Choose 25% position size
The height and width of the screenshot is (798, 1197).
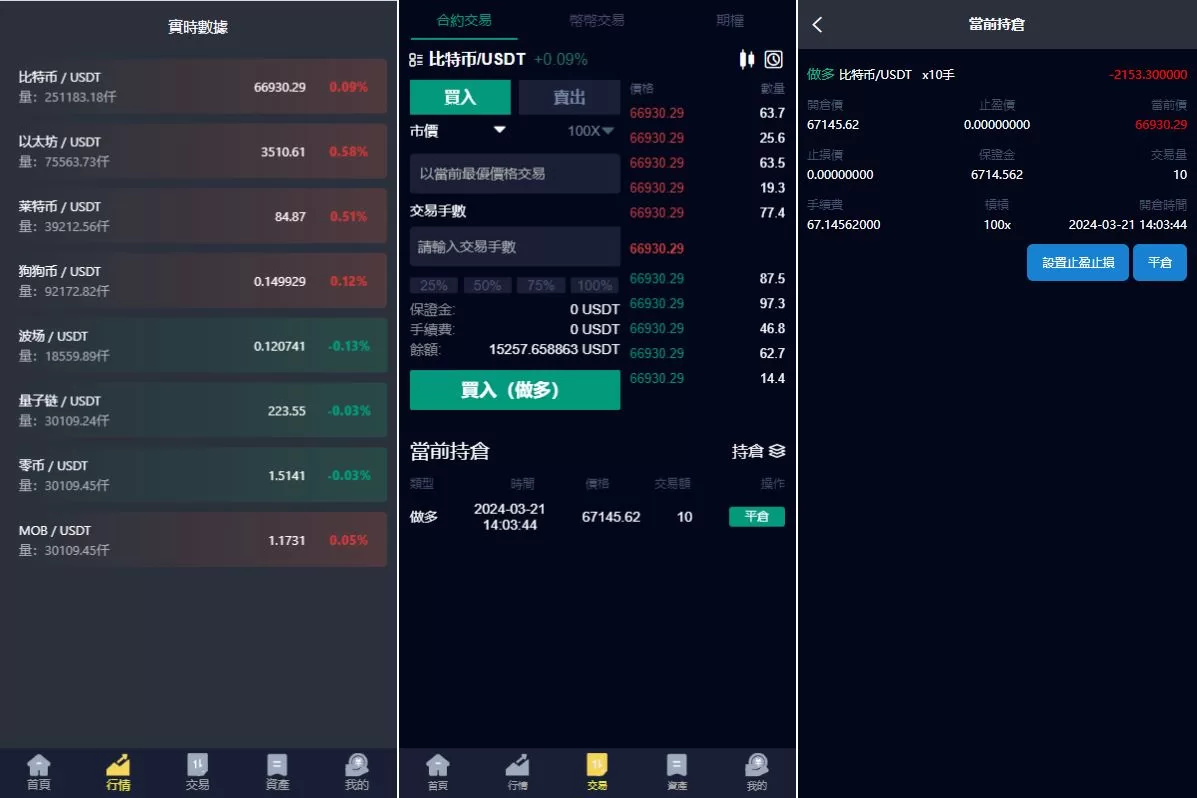pyautogui.click(x=434, y=285)
